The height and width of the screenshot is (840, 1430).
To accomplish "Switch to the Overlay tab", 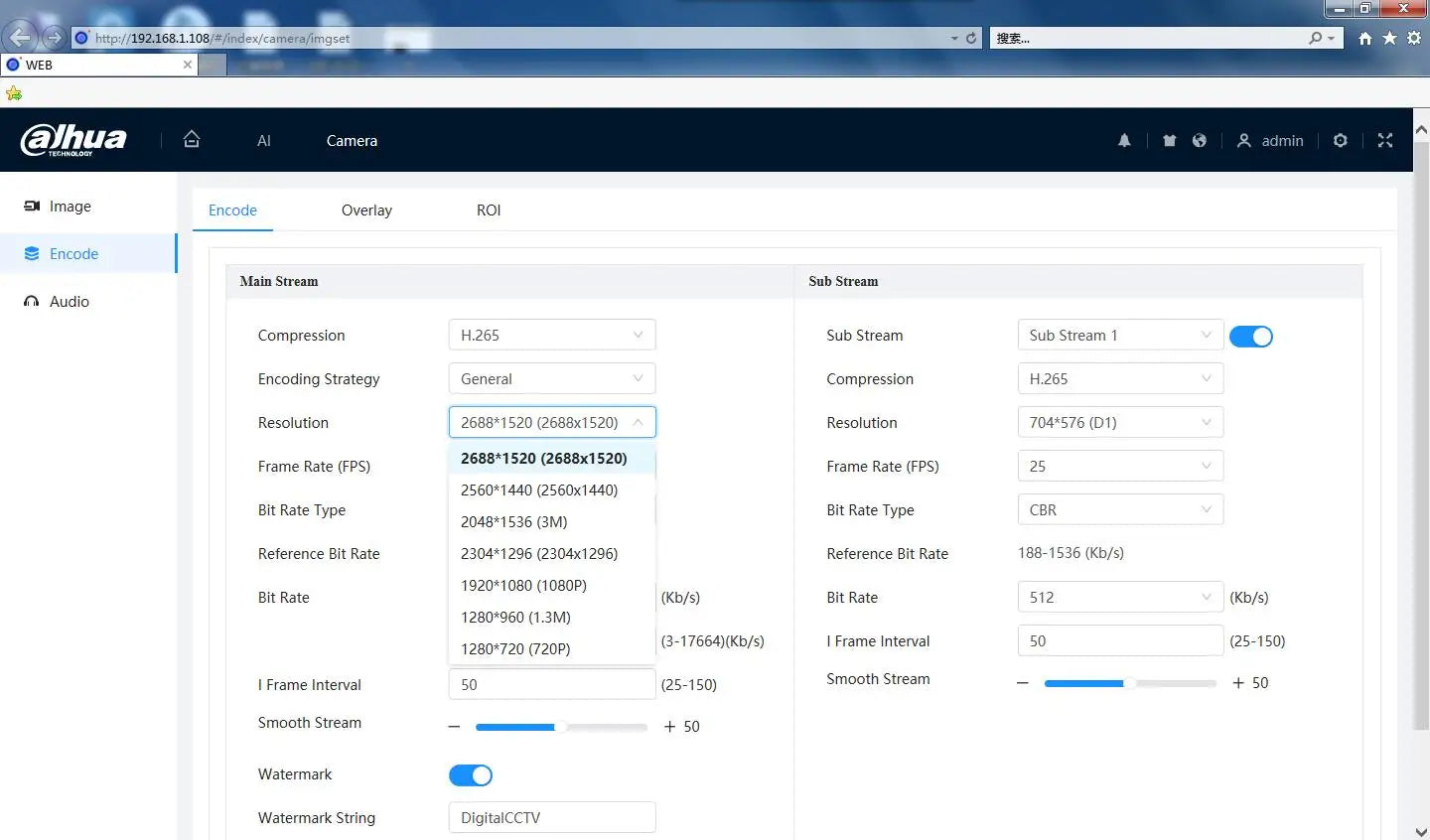I will coord(366,210).
